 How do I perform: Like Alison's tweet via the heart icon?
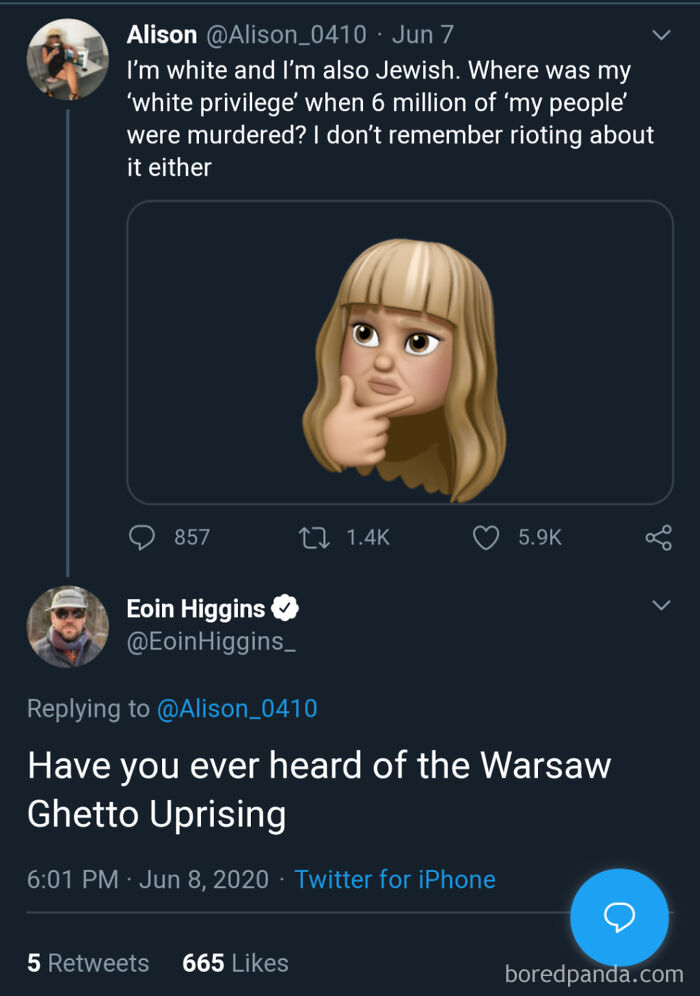click(x=485, y=537)
